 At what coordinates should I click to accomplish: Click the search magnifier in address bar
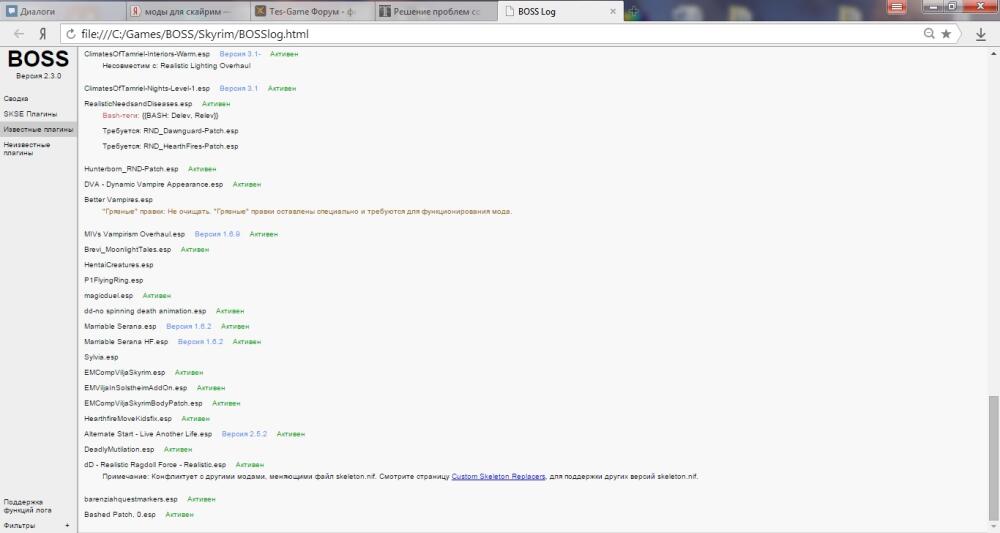(929, 34)
